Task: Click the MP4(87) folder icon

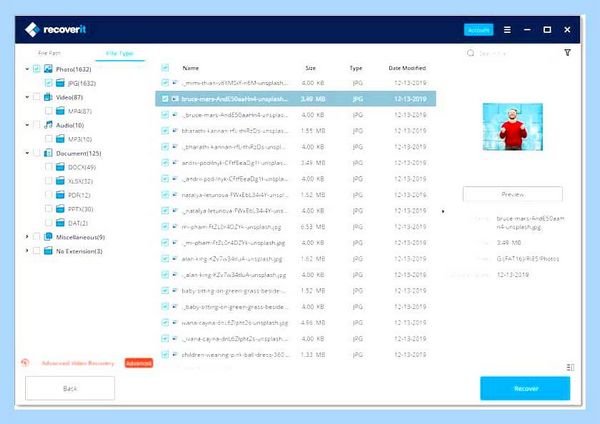Action: pos(60,111)
